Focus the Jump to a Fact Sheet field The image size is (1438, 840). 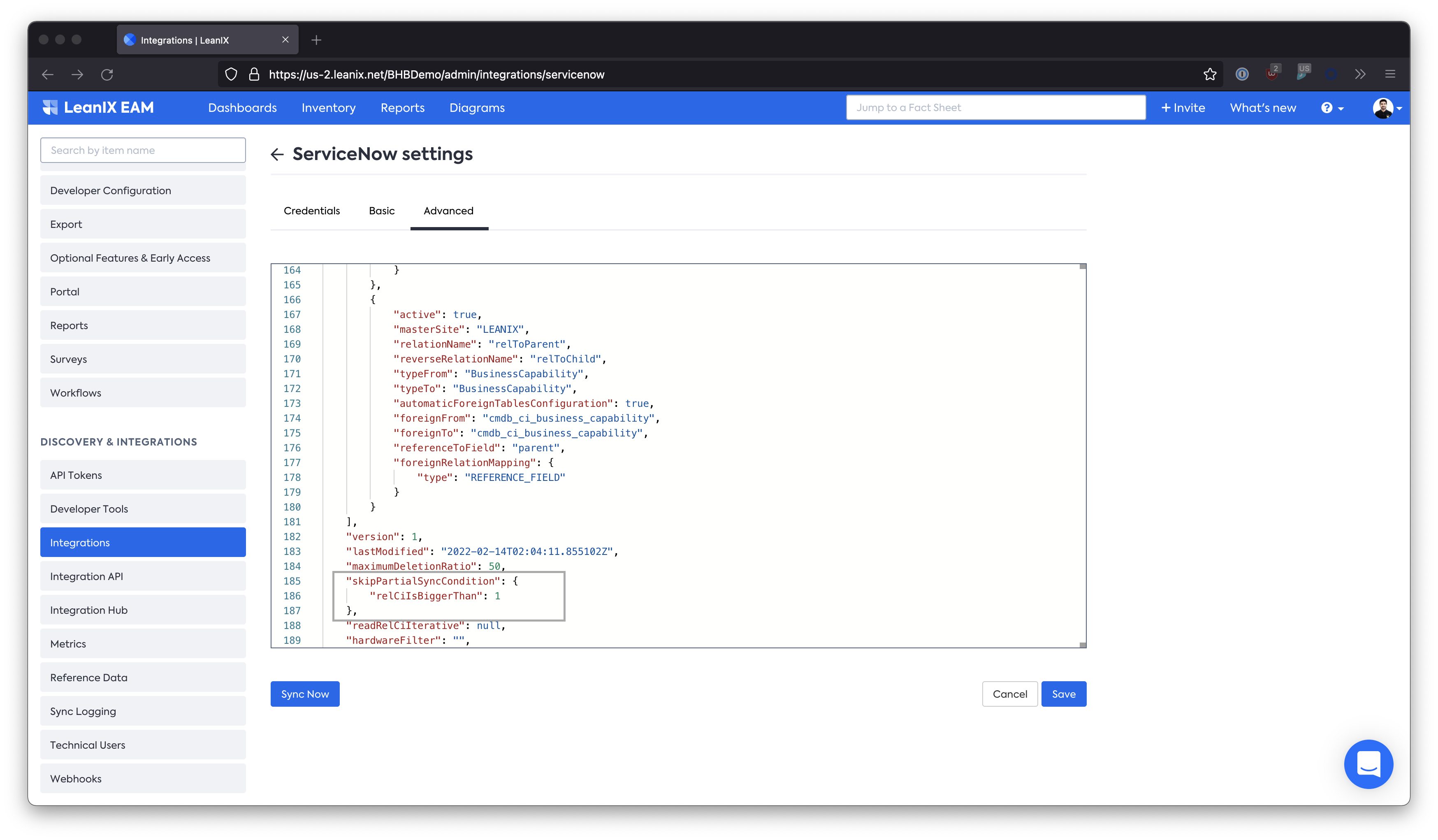[995, 107]
